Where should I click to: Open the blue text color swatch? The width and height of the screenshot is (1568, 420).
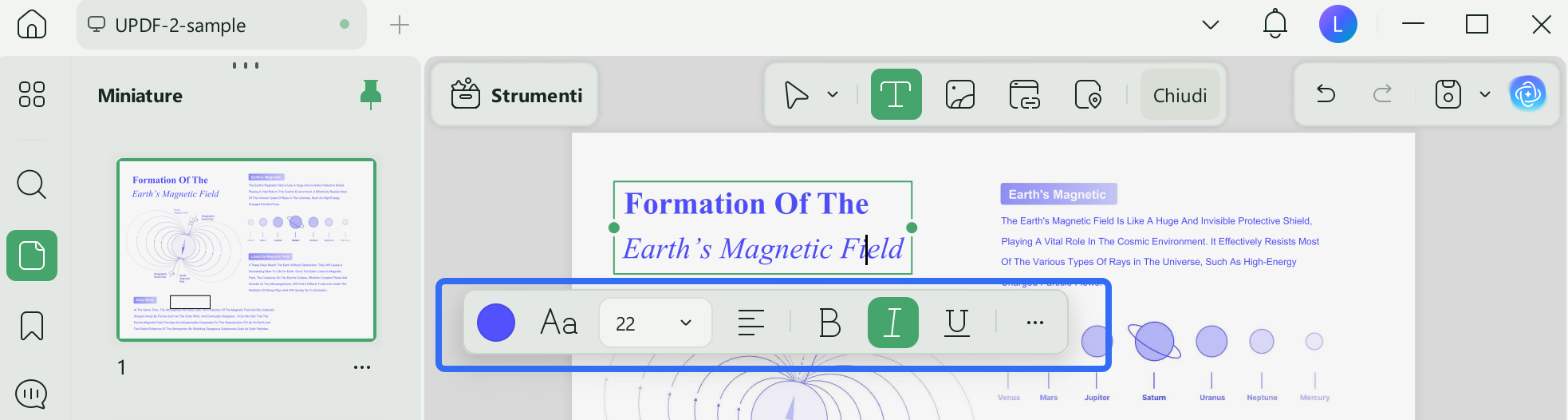click(x=496, y=323)
